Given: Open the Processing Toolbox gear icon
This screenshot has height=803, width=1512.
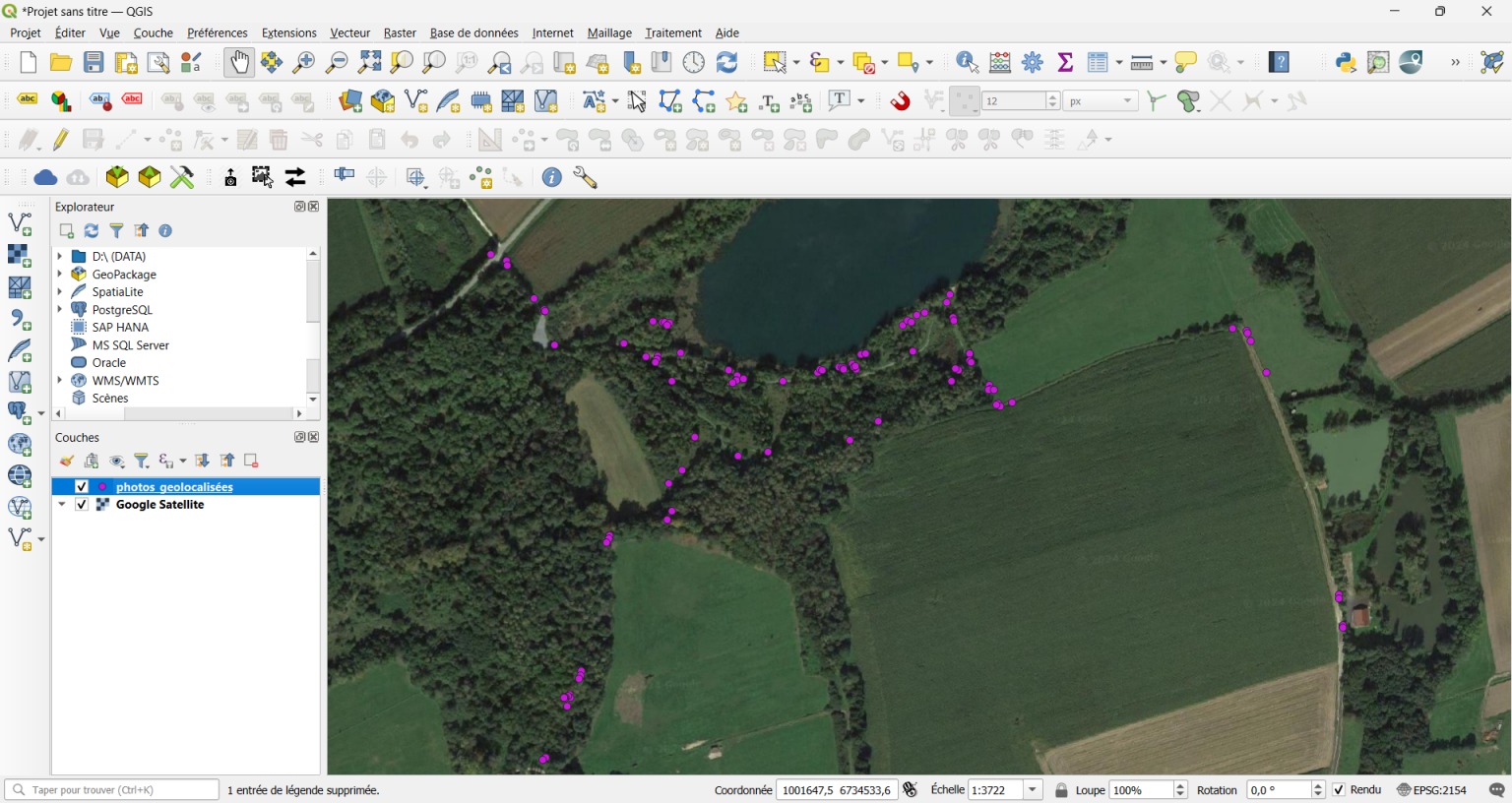Looking at the screenshot, I should point(1032,61).
